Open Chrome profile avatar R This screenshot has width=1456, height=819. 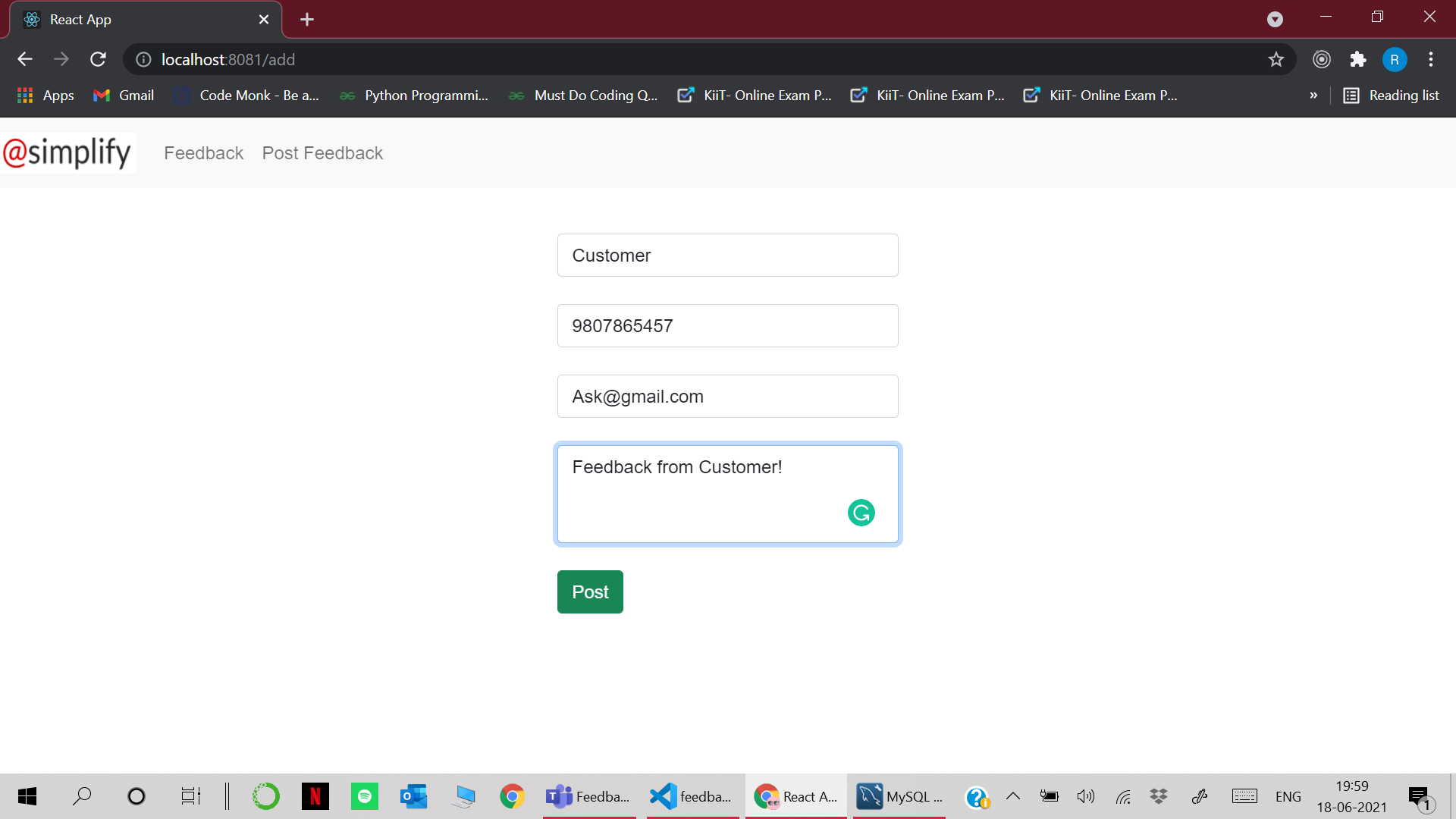pyautogui.click(x=1394, y=59)
